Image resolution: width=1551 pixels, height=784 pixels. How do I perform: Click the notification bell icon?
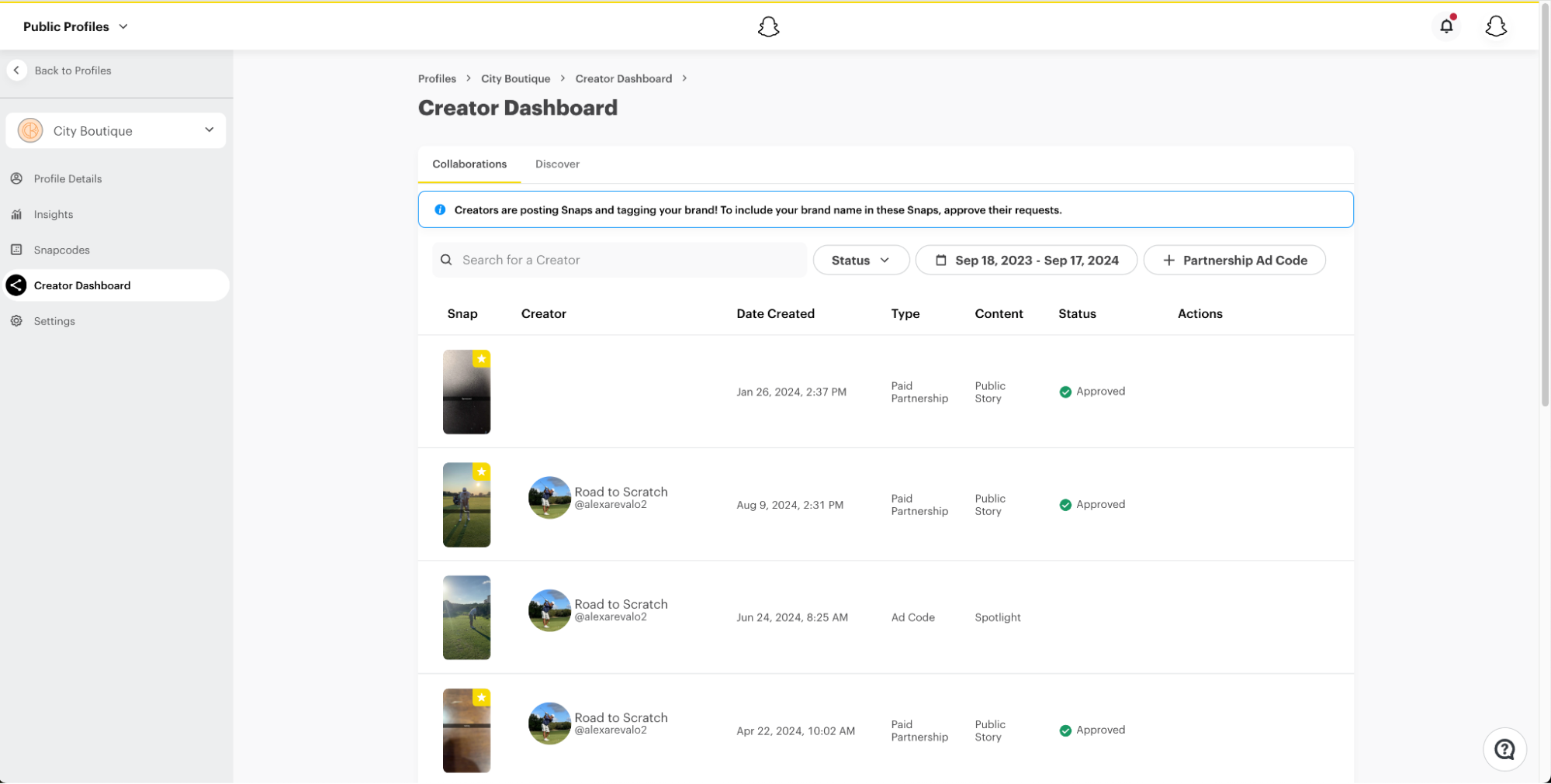(x=1446, y=26)
